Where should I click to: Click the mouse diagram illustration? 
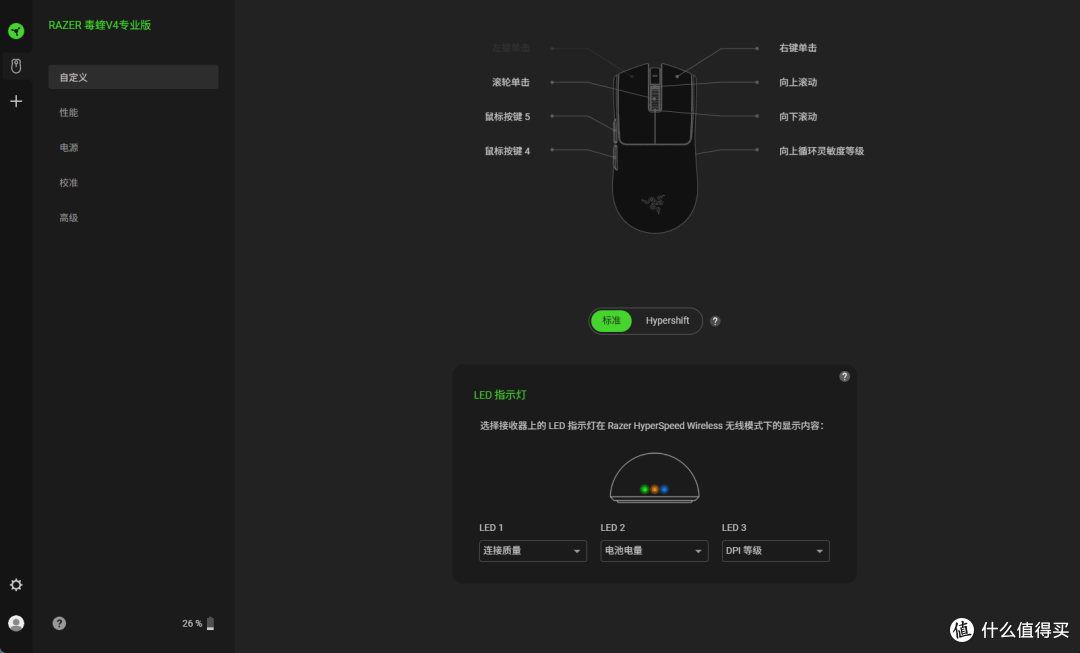pyautogui.click(x=654, y=148)
